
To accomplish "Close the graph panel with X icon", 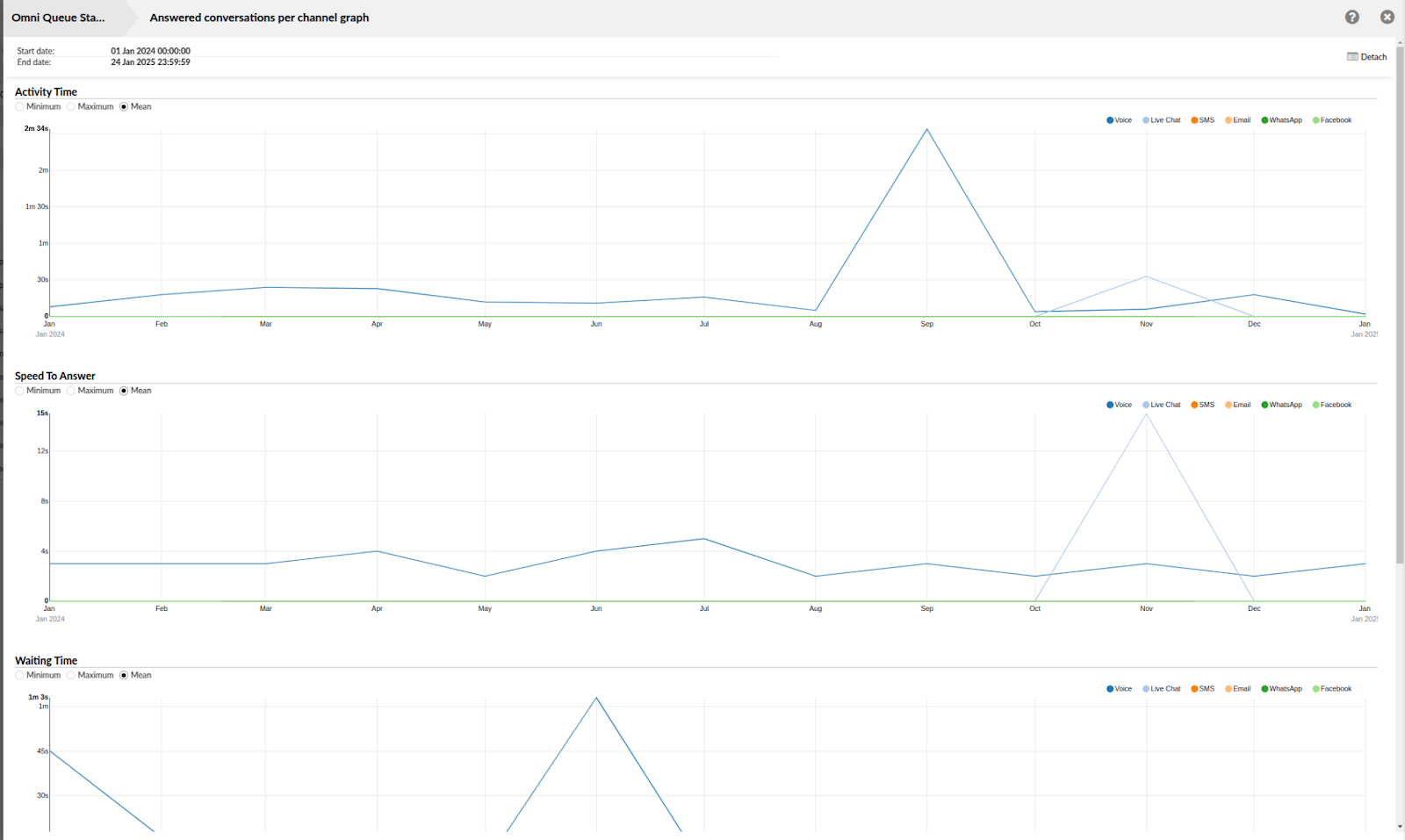I will pos(1387,17).
